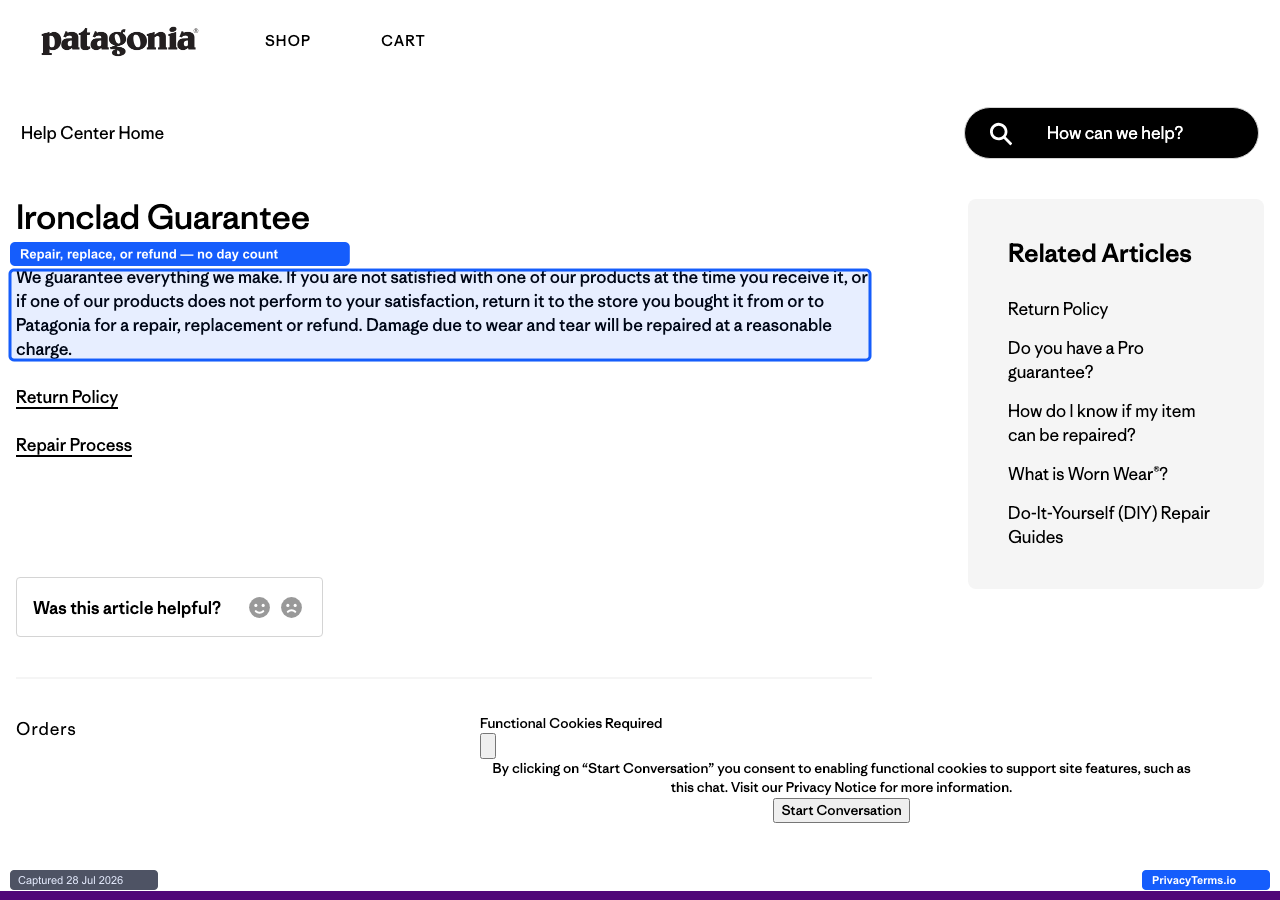Open related article Return Policy
The height and width of the screenshot is (900, 1280).
(1058, 309)
